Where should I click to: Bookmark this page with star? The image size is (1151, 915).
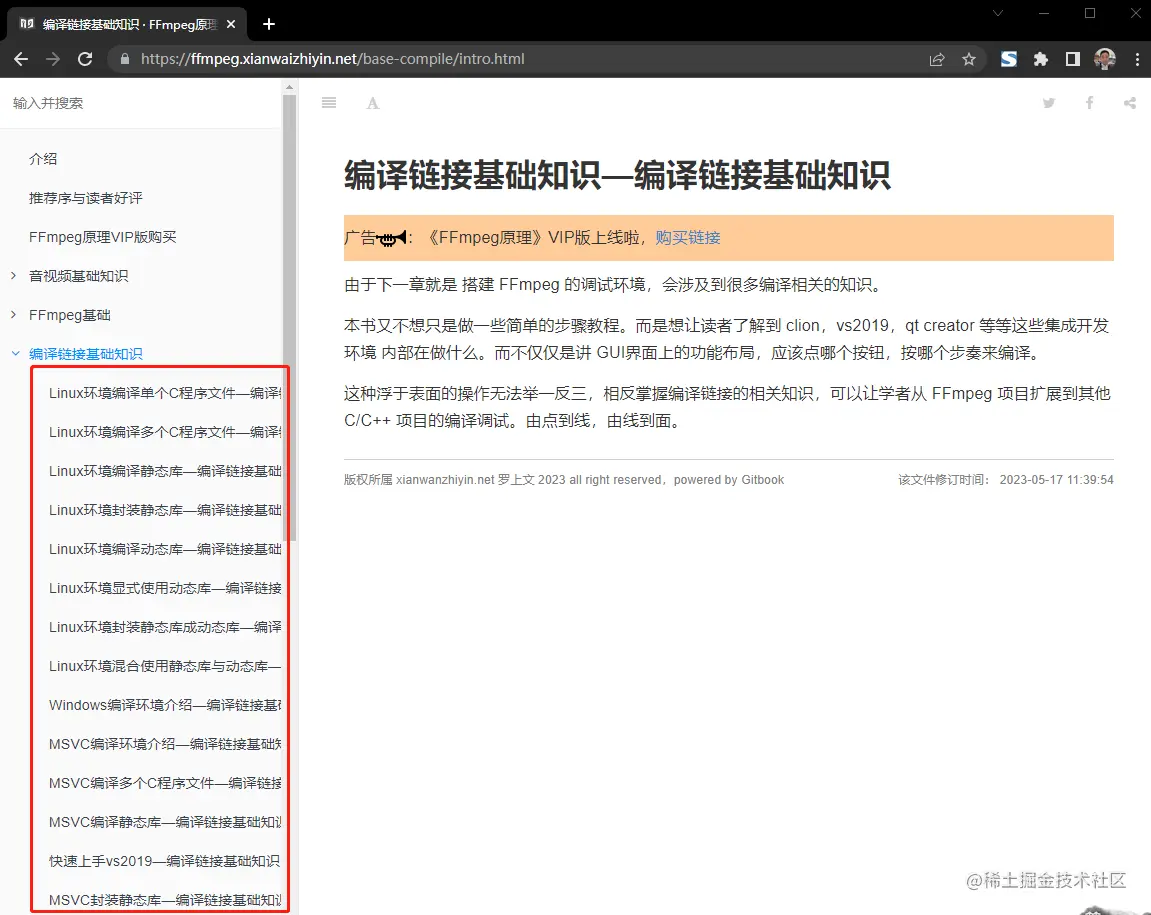969,59
